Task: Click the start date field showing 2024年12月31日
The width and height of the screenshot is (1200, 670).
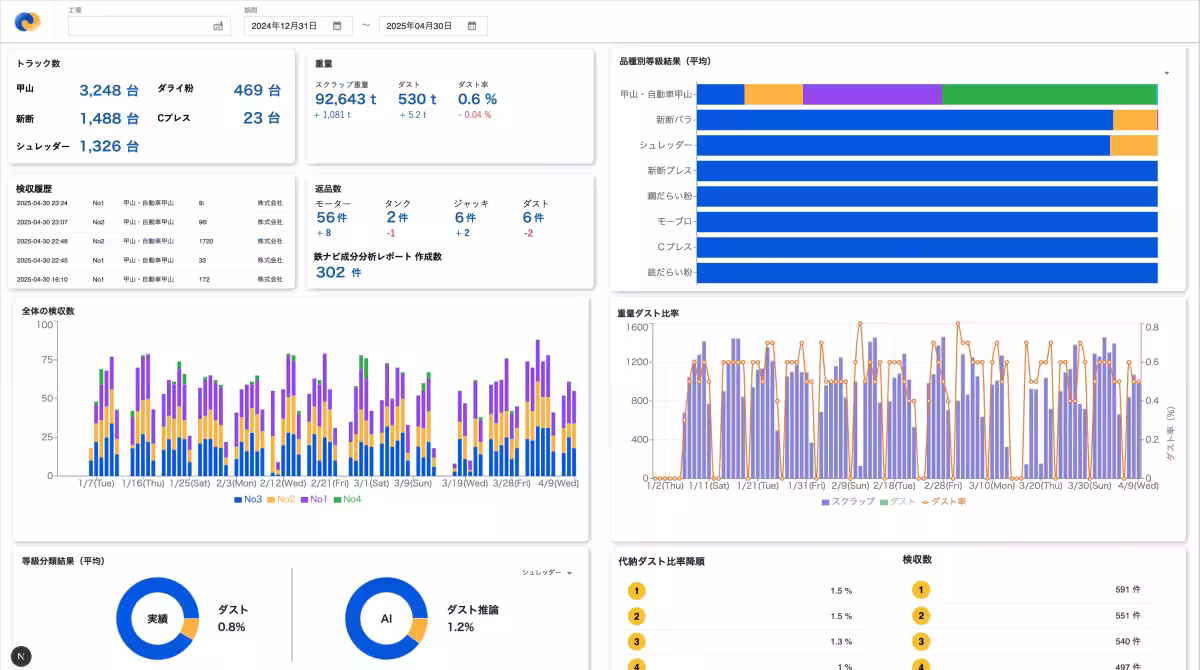Action: click(288, 26)
